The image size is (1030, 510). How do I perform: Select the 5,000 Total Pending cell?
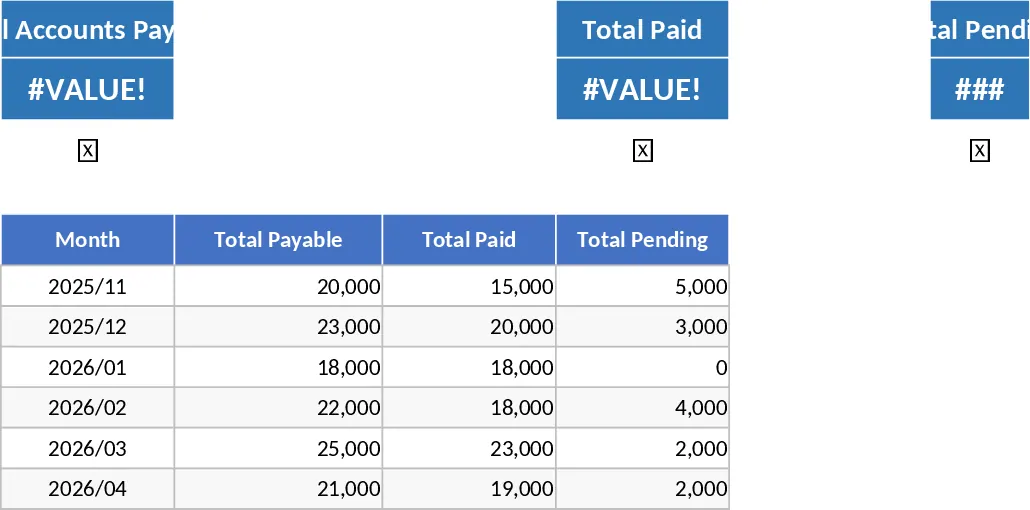(642, 286)
